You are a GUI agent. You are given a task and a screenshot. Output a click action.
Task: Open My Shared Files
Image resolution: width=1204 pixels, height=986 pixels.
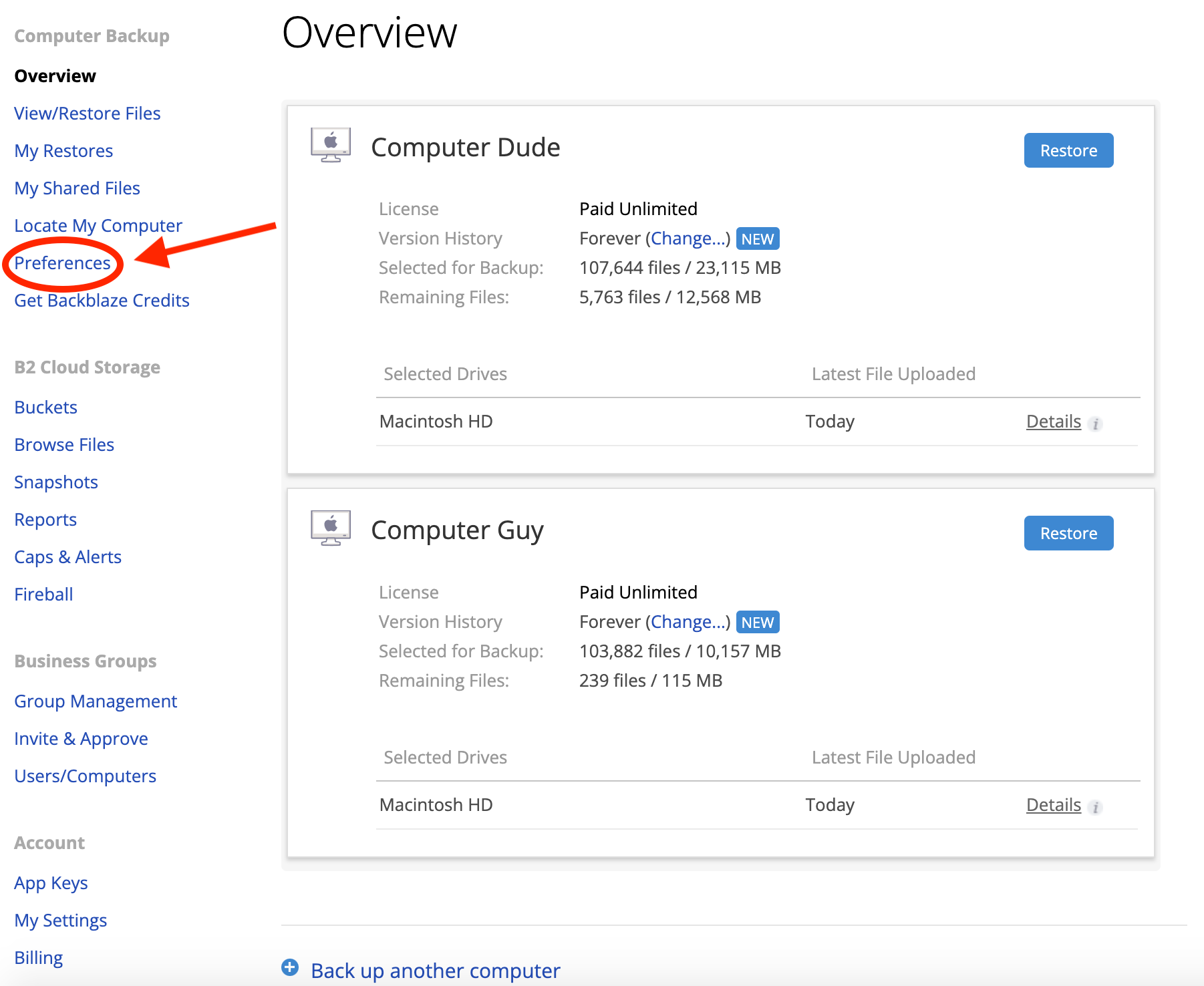click(x=78, y=188)
